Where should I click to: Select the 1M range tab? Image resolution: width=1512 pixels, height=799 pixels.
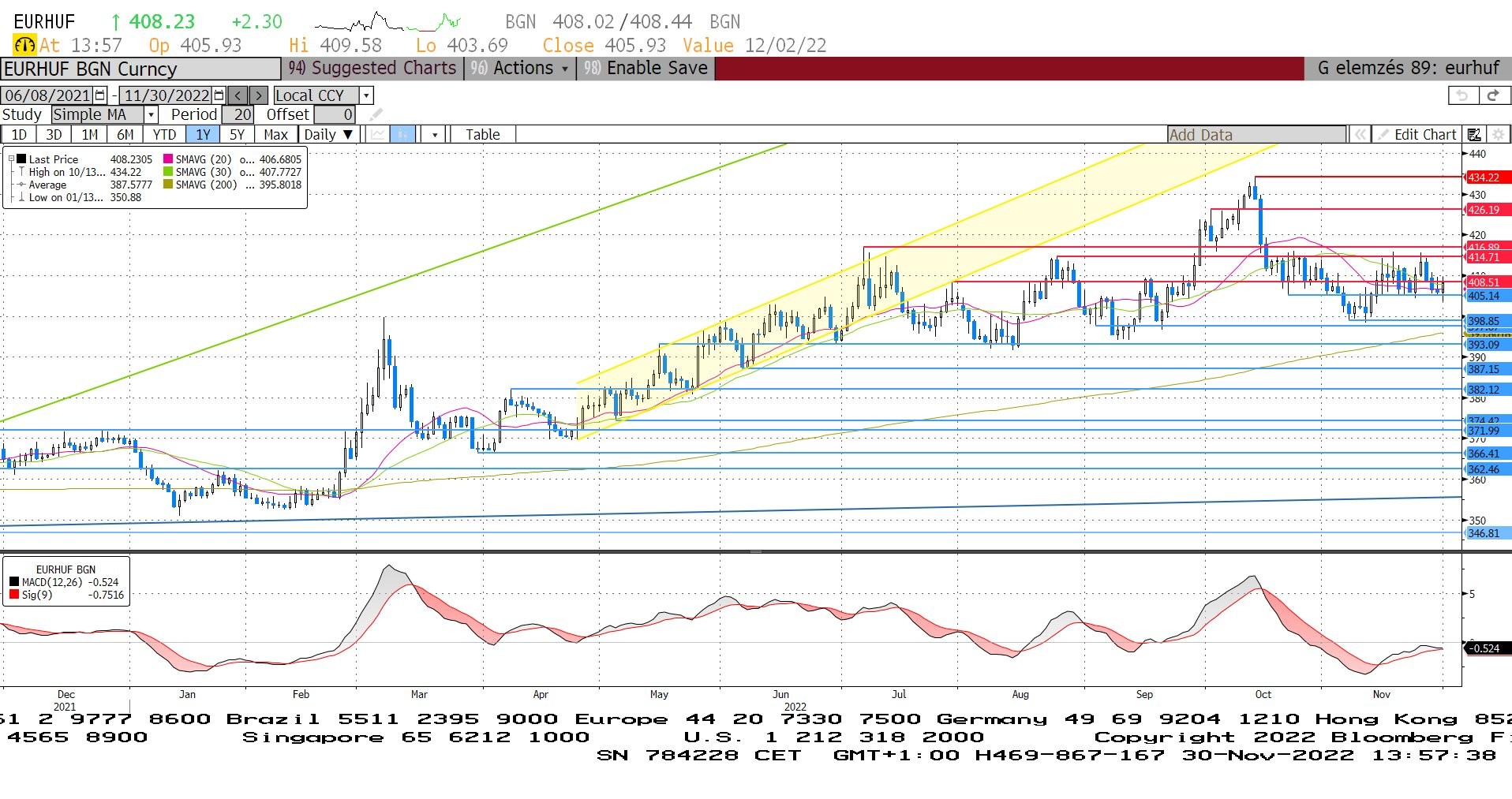tap(90, 135)
